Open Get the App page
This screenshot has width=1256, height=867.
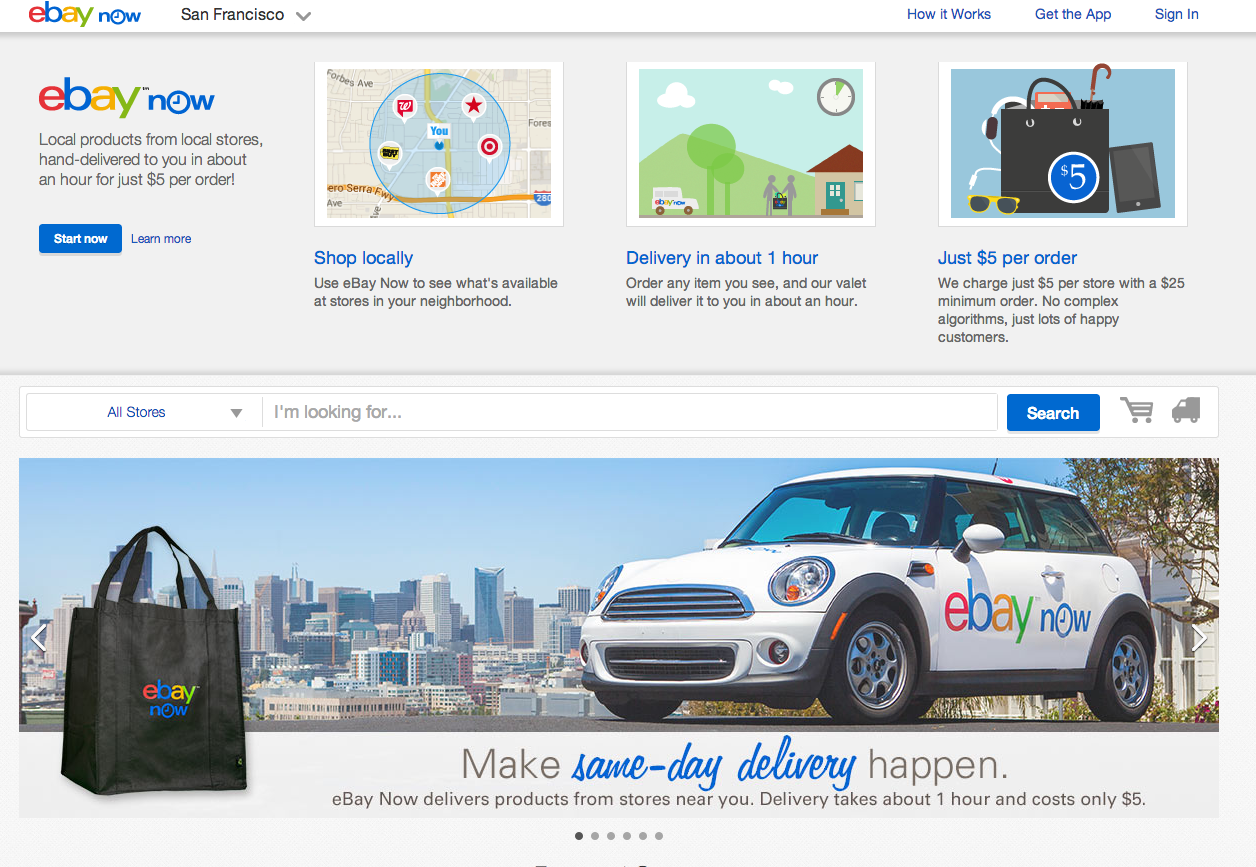pos(1073,14)
